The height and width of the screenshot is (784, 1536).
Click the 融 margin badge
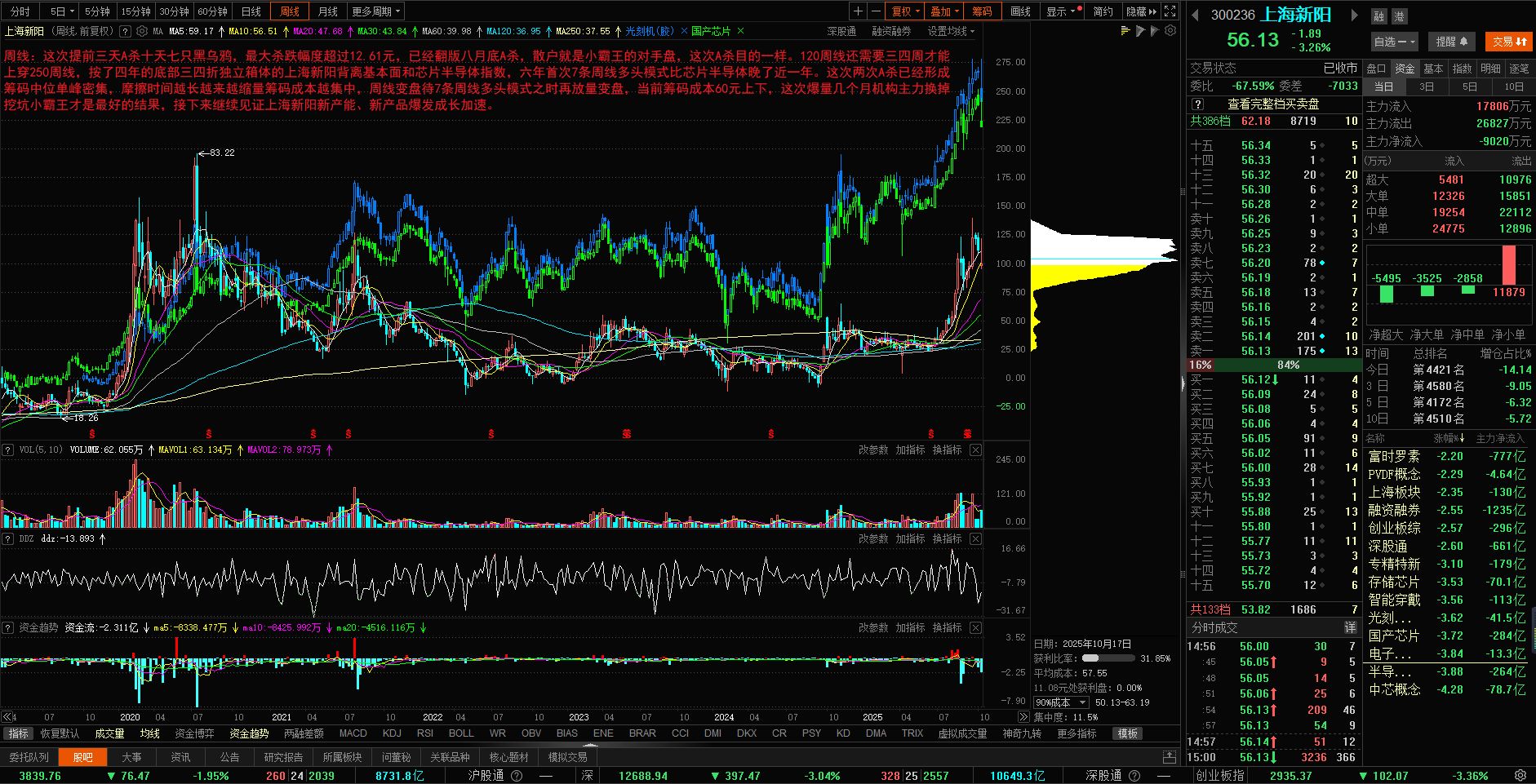click(x=1378, y=16)
